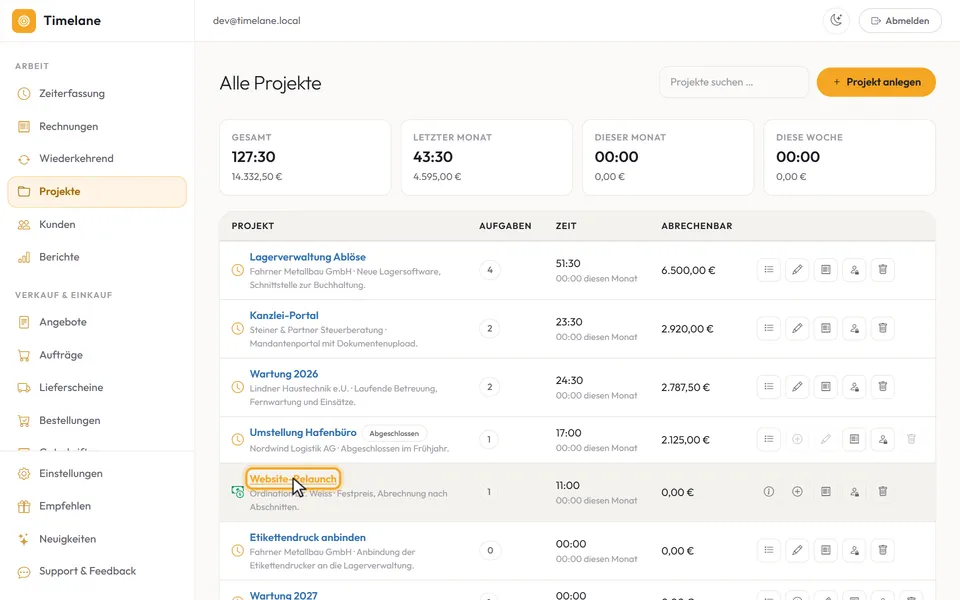960x600 pixels.
Task: Open the Lagerverwaltung Ablöse project link
Action: click(x=307, y=257)
